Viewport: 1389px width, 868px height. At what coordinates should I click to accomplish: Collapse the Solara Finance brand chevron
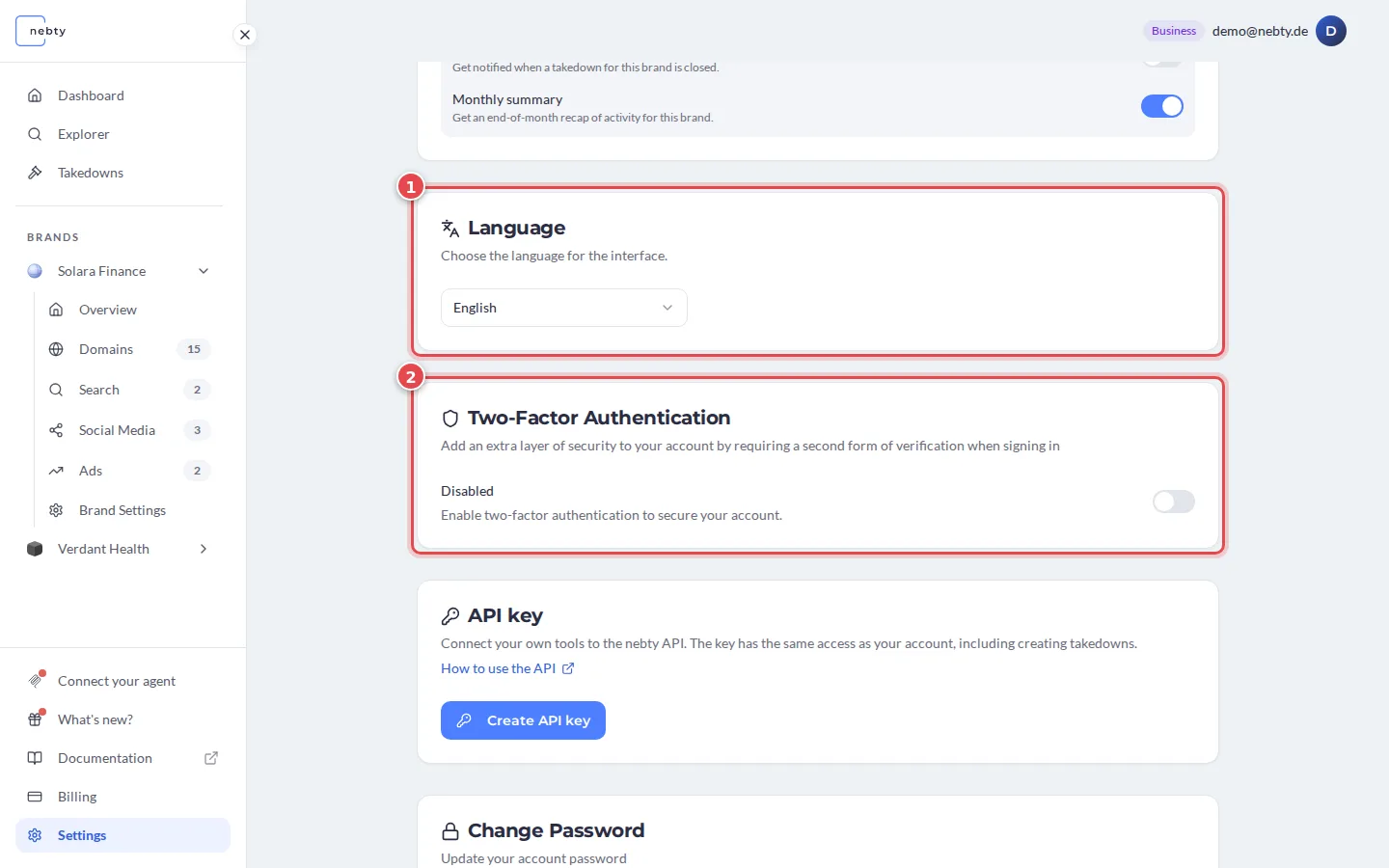click(x=204, y=271)
